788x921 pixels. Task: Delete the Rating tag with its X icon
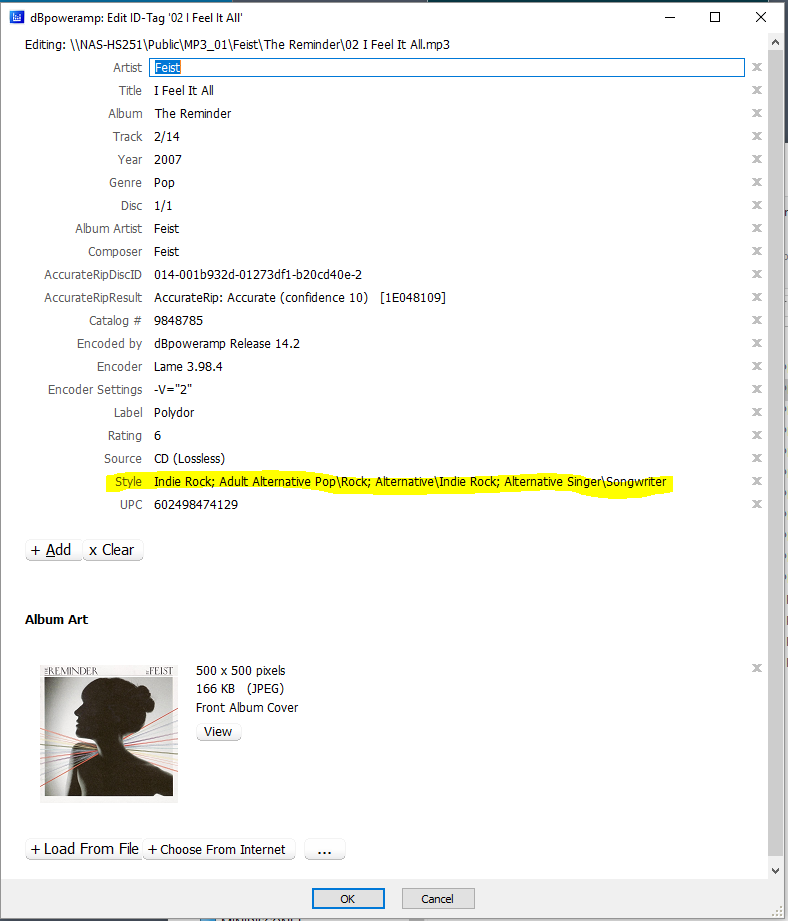point(757,435)
